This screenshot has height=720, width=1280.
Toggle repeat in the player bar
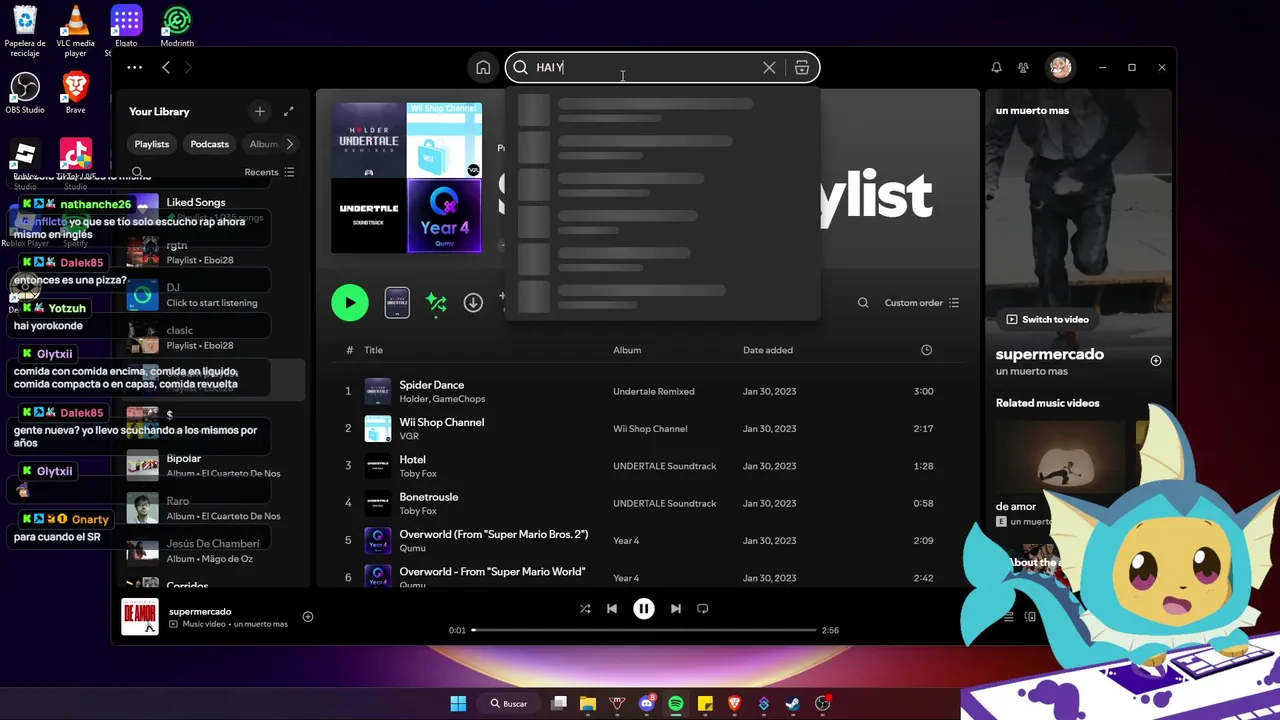703,608
